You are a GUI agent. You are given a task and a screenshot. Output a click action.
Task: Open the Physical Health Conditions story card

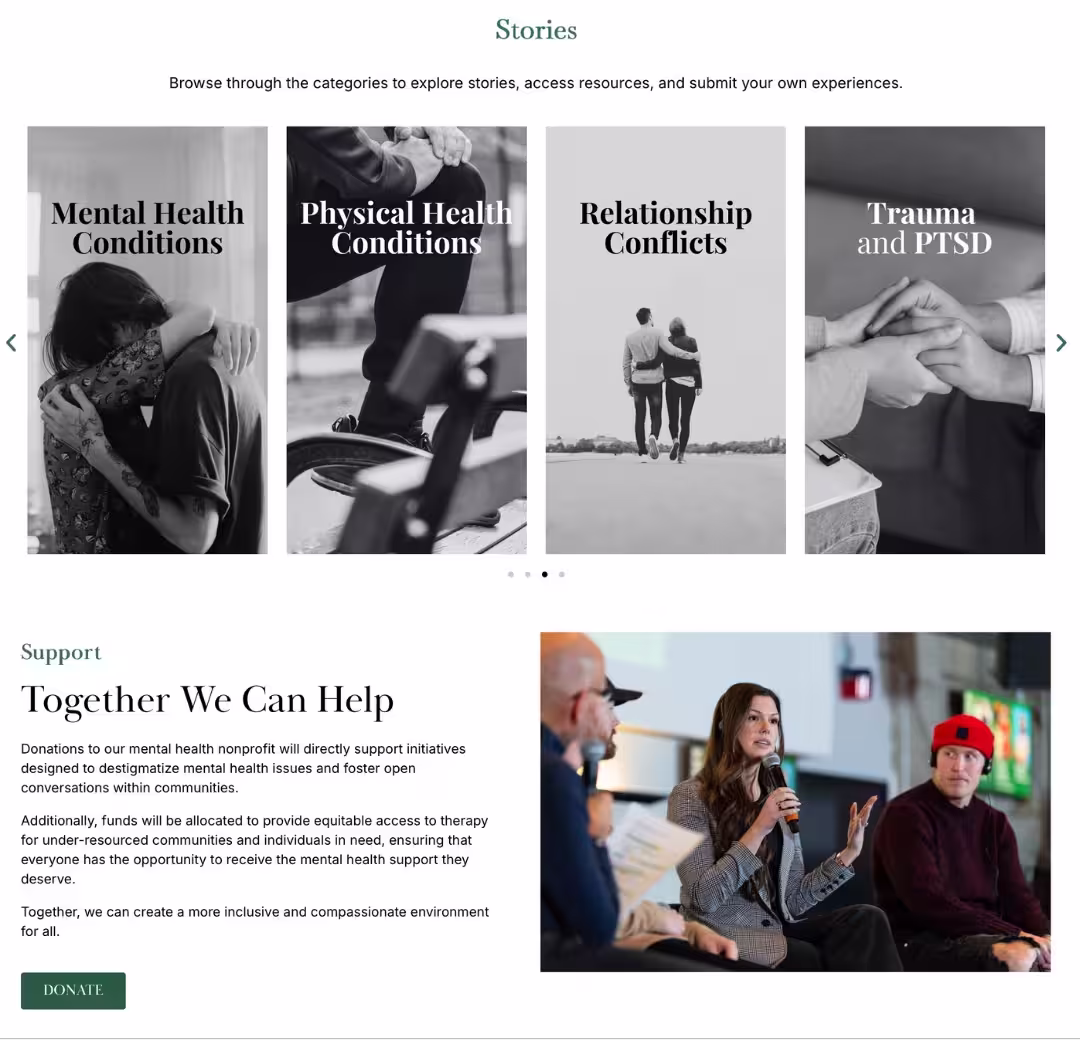406,340
